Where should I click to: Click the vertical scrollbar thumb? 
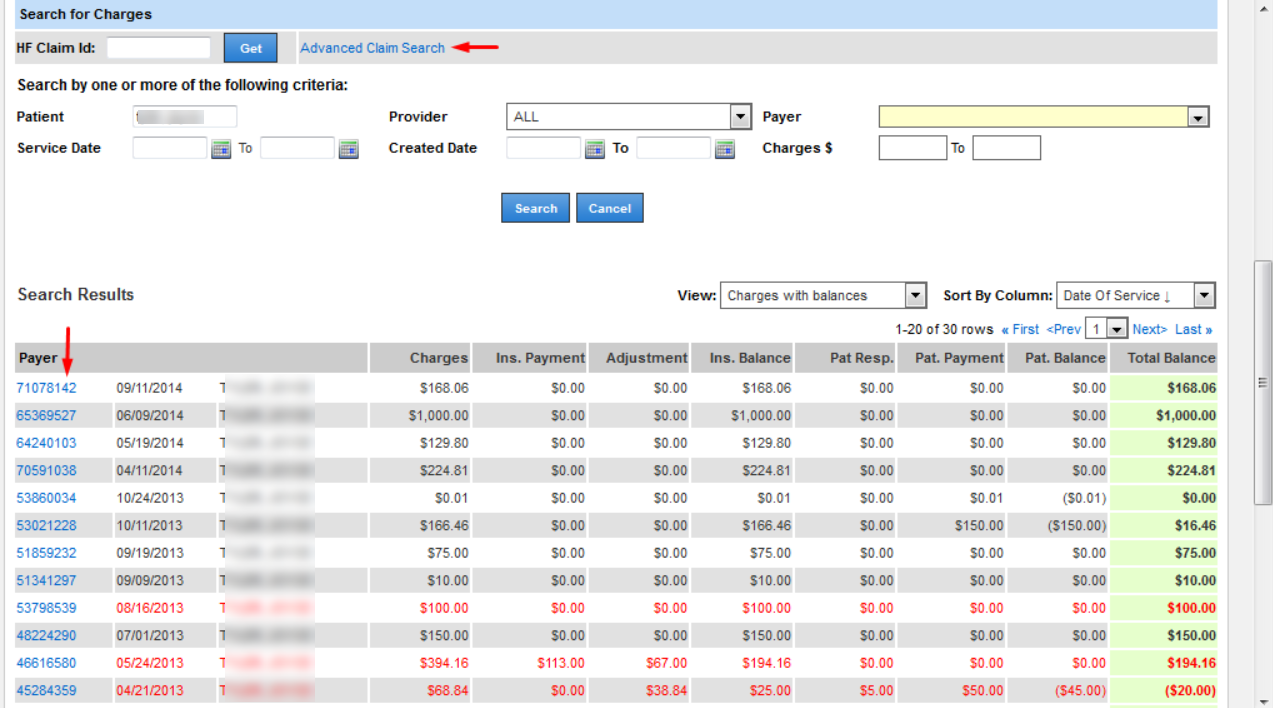(x=1263, y=382)
